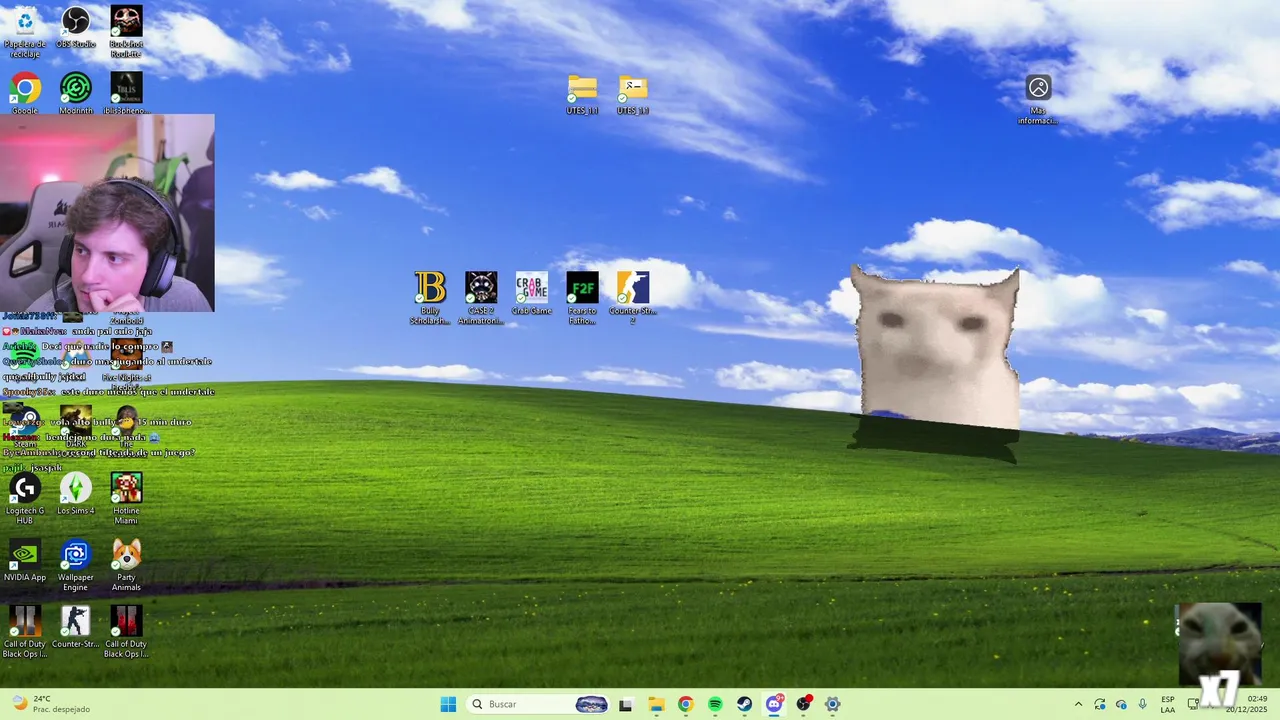Click the Windows Start button on the taskbar
The height and width of the screenshot is (720, 1280).
(448, 704)
